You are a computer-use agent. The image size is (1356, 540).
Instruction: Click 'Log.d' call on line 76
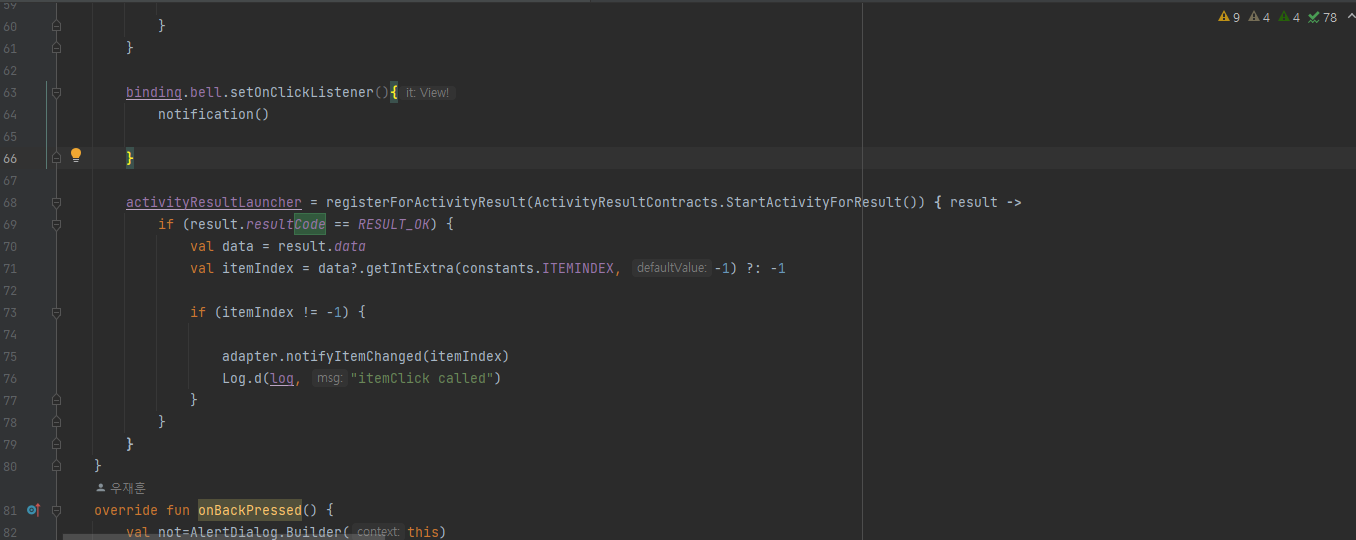coord(242,378)
